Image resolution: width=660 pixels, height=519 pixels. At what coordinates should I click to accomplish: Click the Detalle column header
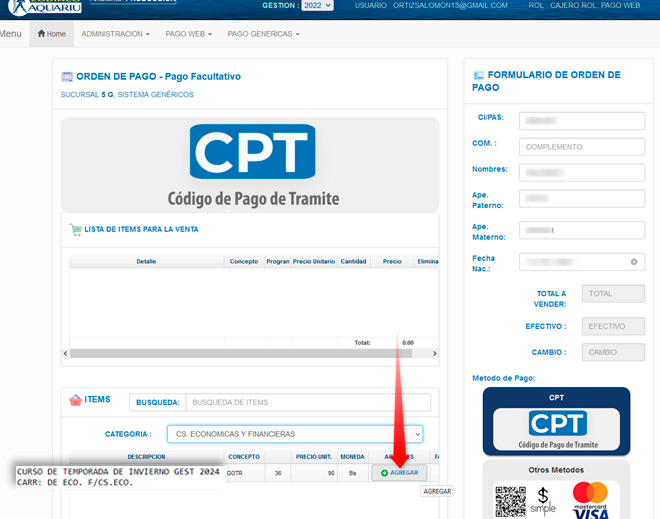tap(146, 261)
